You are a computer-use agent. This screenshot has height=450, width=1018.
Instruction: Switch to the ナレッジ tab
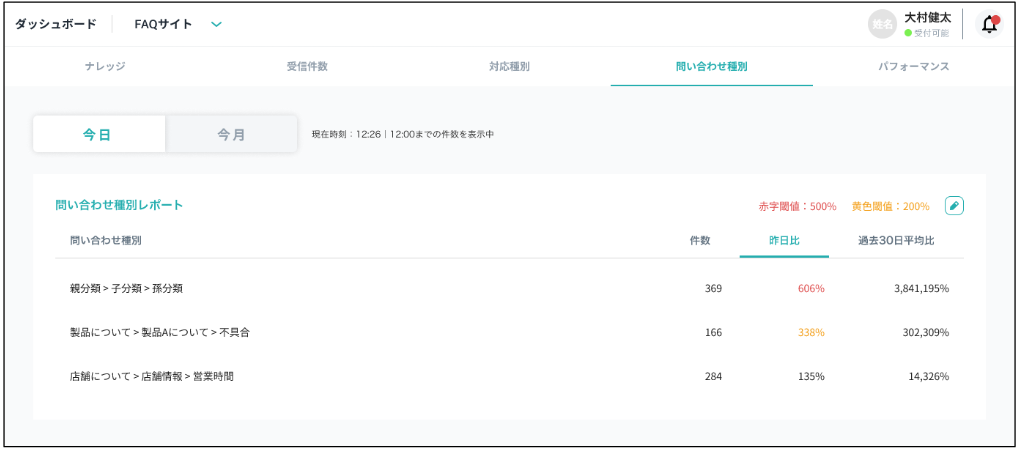pos(105,67)
